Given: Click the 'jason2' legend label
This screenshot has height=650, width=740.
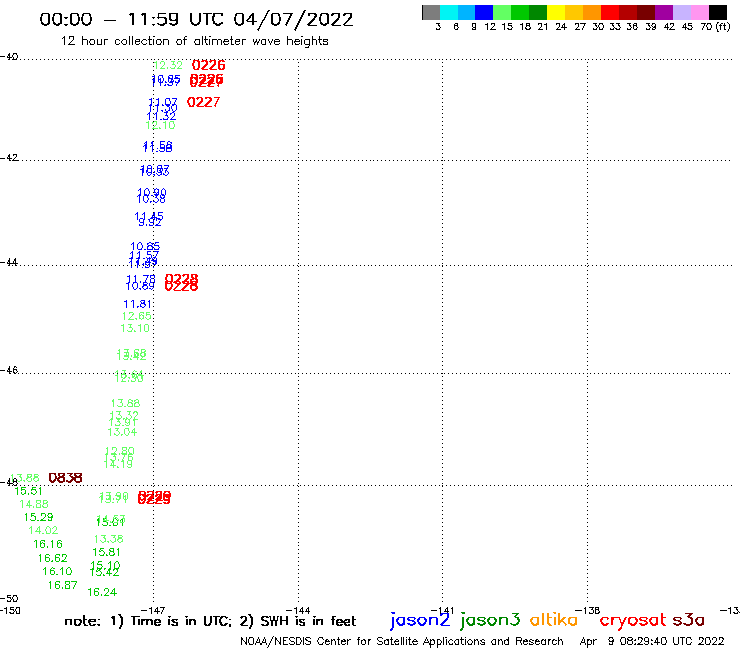Looking at the screenshot, I should (420, 620).
